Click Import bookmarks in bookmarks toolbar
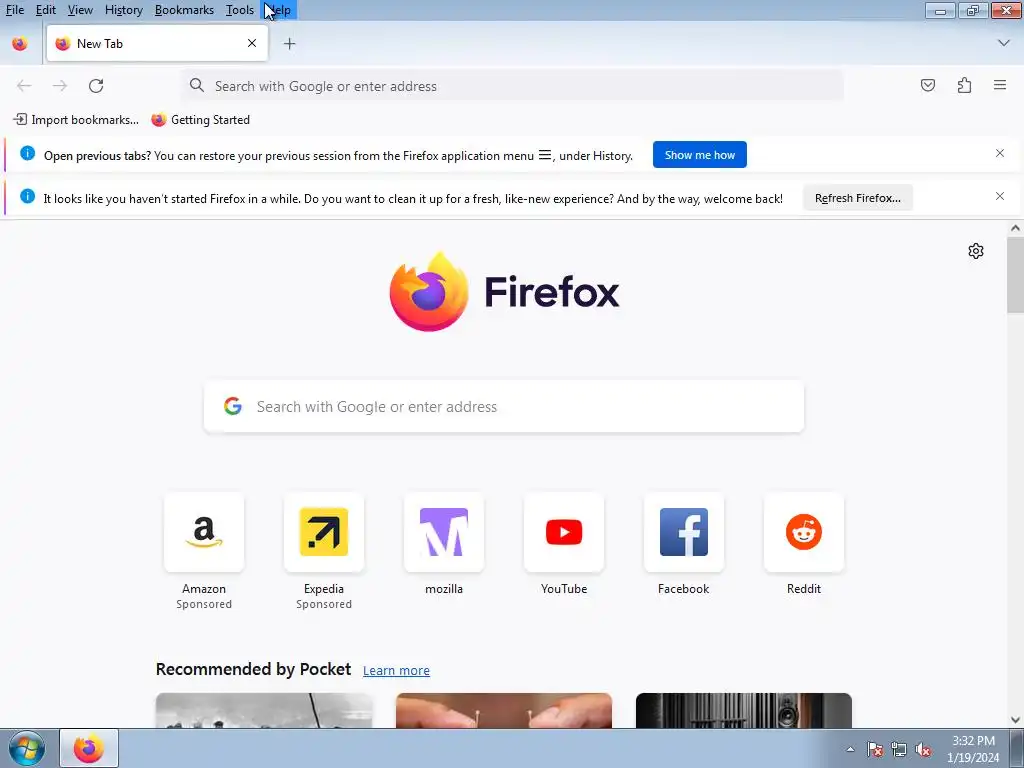Screen dimensions: 1024x768 [x=76, y=120]
